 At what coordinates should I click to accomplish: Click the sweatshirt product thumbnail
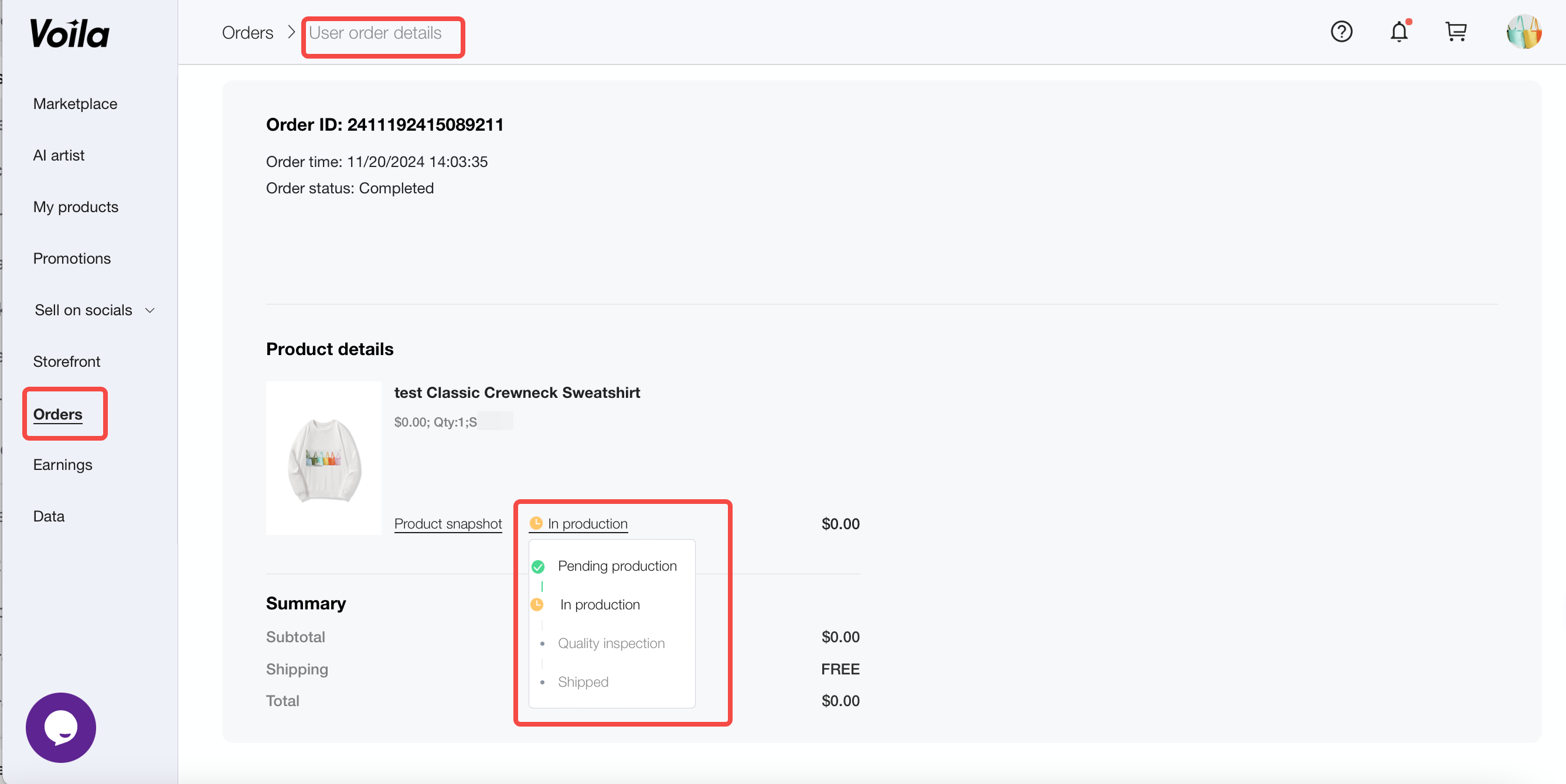pos(324,459)
